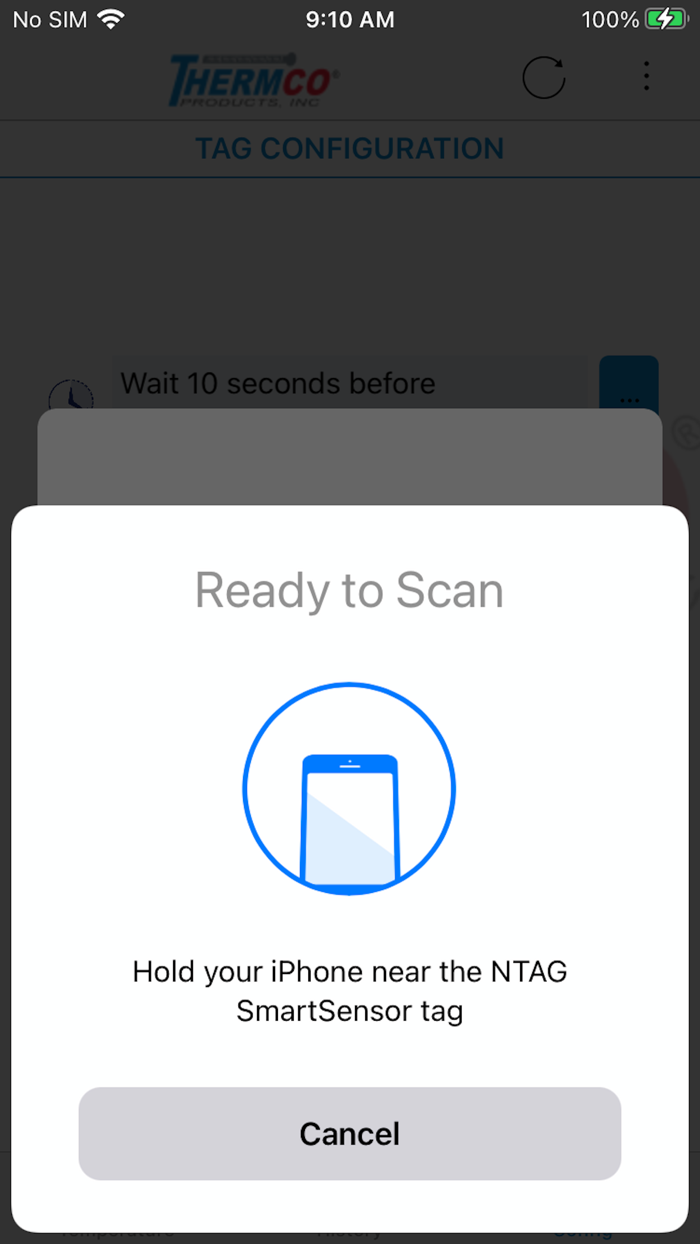The image size is (700, 1244).
Task: Open the blue ellipsis options button
Action: click(x=629, y=383)
